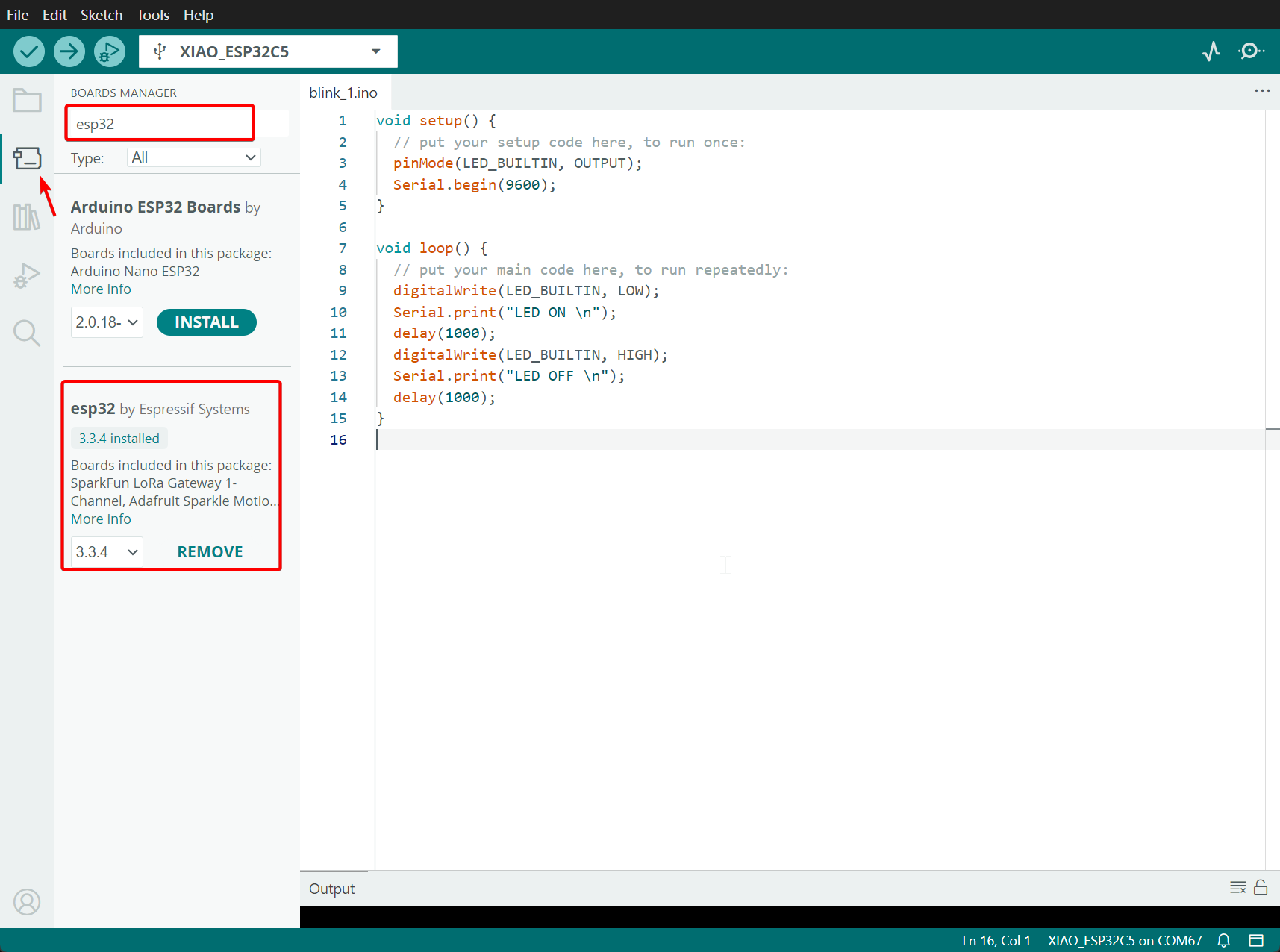This screenshot has height=952, width=1280.
Task: Clear the Output panel
Action: click(1237, 887)
